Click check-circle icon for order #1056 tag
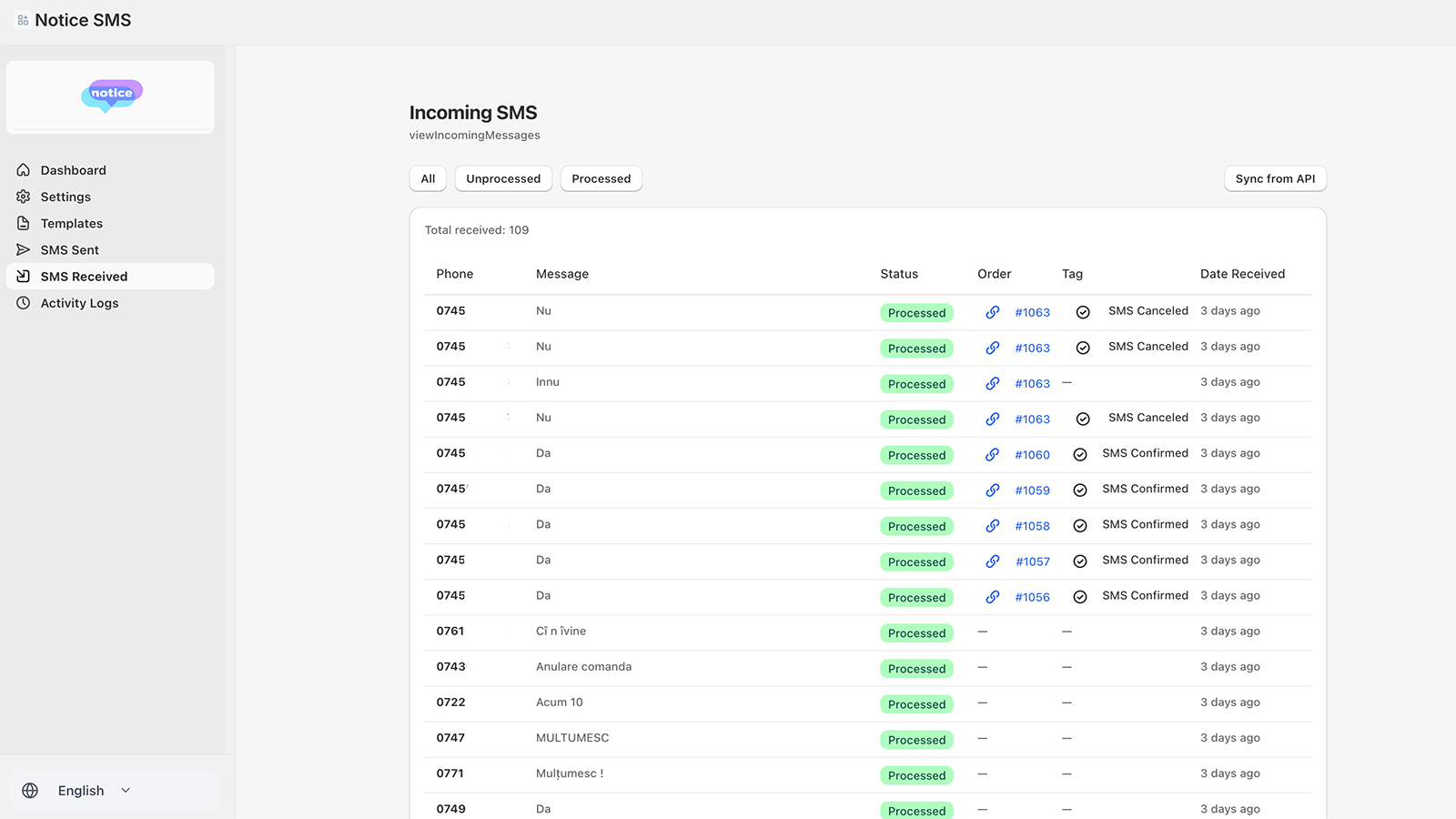 (x=1080, y=597)
